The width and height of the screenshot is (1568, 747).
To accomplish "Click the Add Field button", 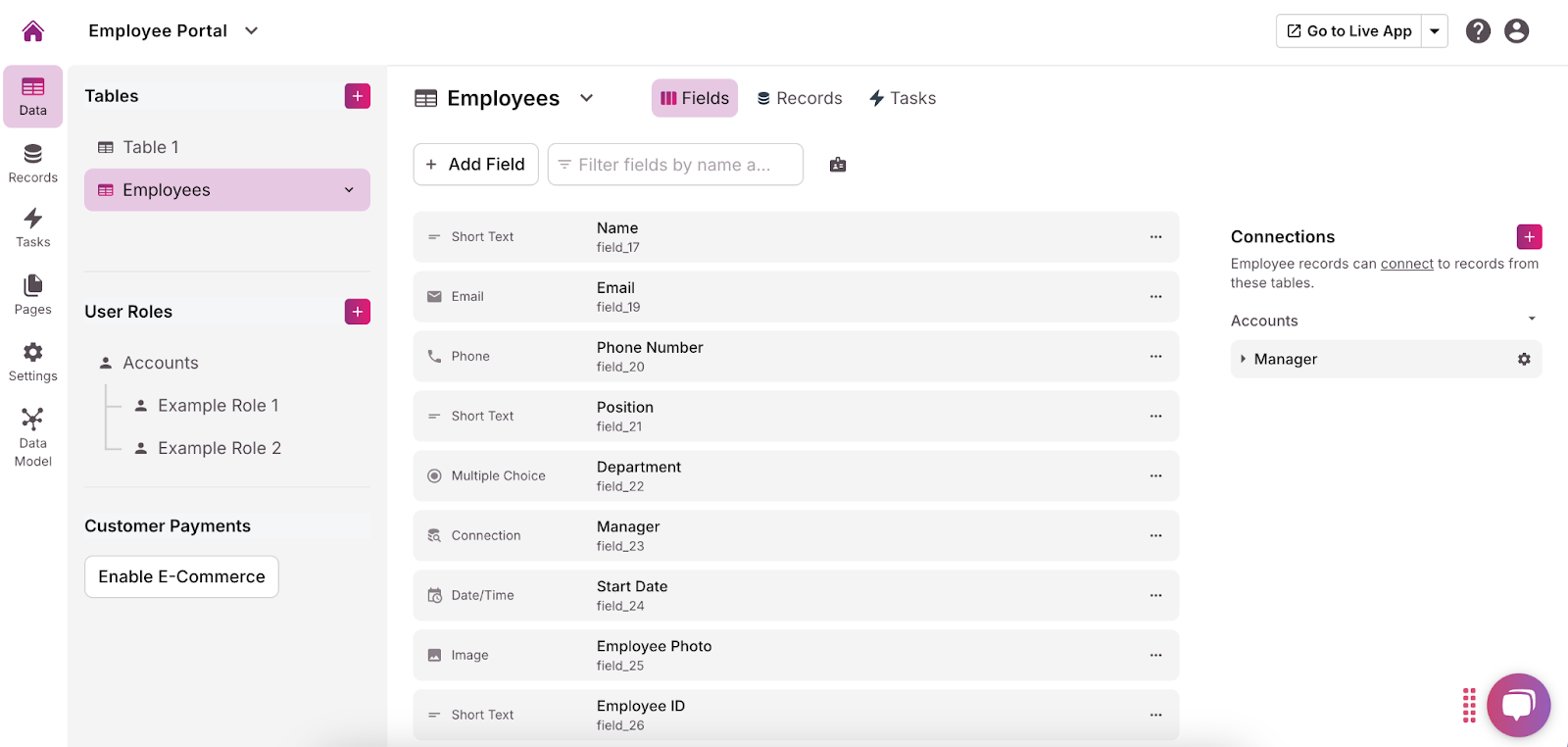I will (475, 165).
